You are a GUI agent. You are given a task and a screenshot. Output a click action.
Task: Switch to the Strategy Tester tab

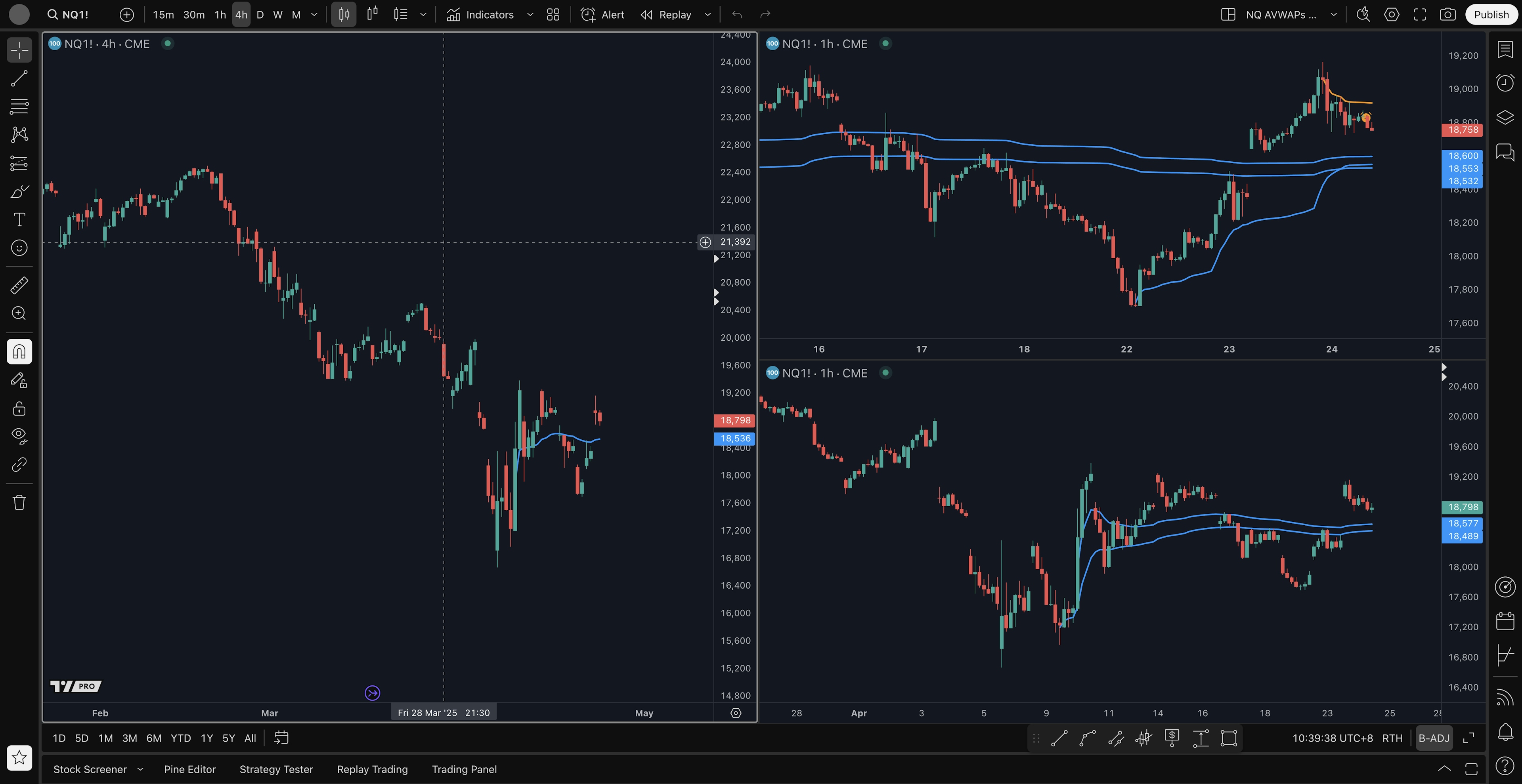click(276, 769)
